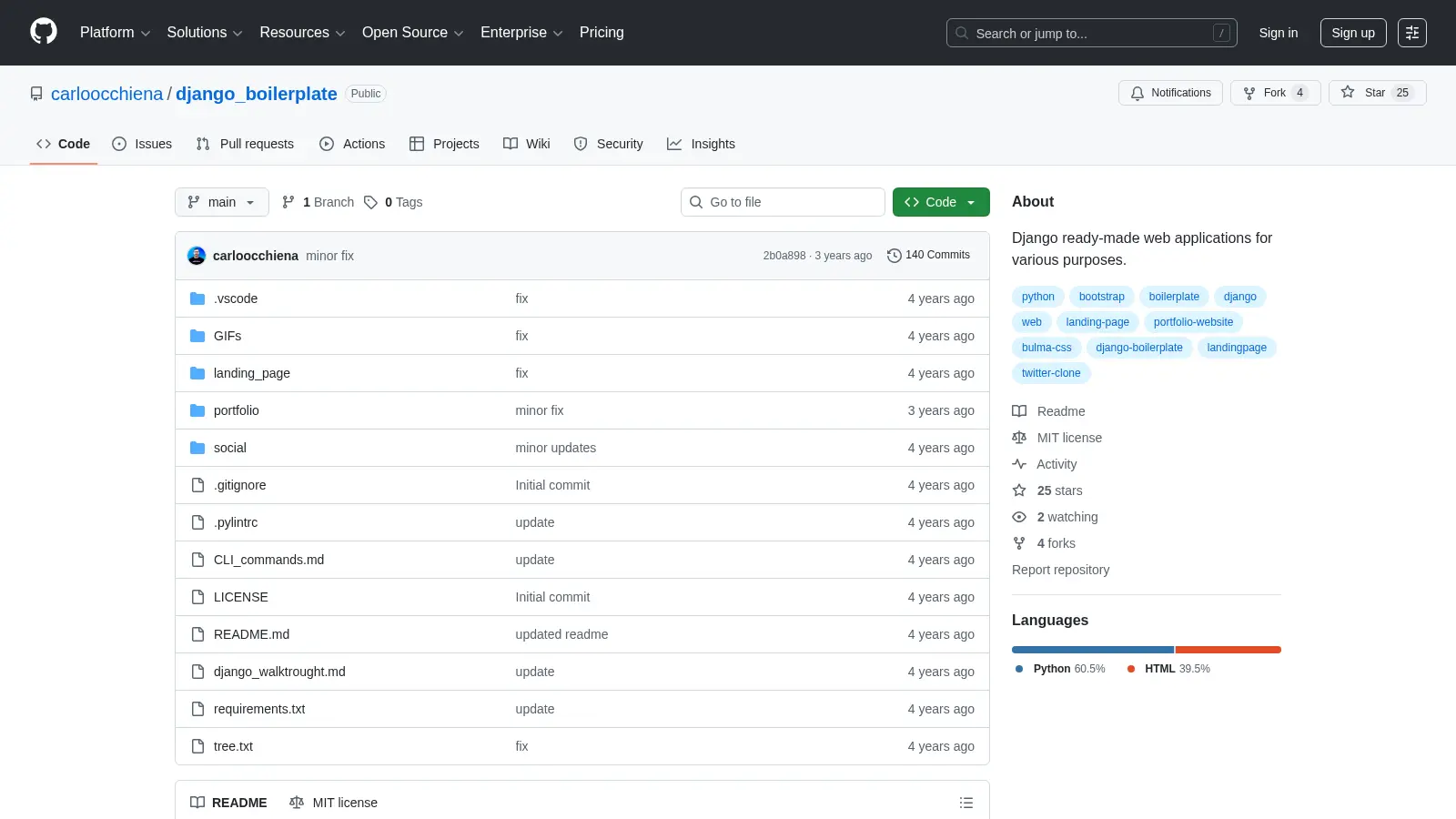Click the .vscode folder icon
This screenshot has width=1456, height=819.
coord(197,298)
